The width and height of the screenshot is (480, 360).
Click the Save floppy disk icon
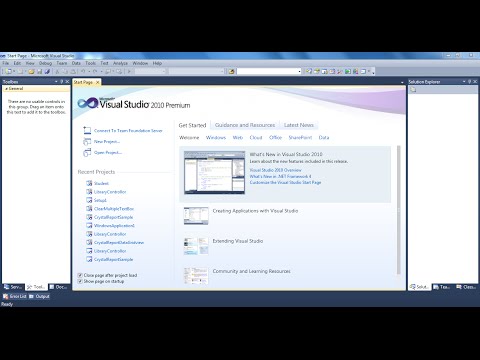pos(39,71)
